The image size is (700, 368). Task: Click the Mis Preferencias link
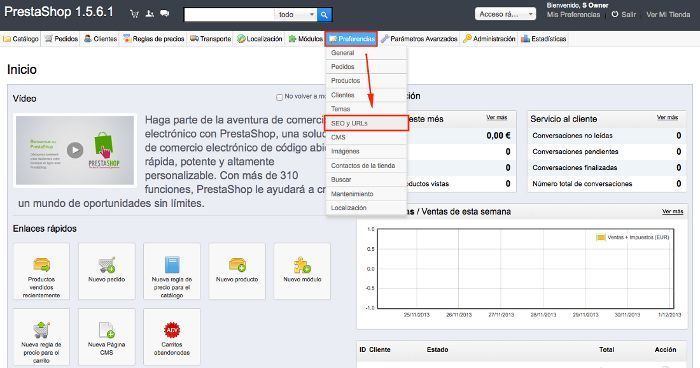573,14
